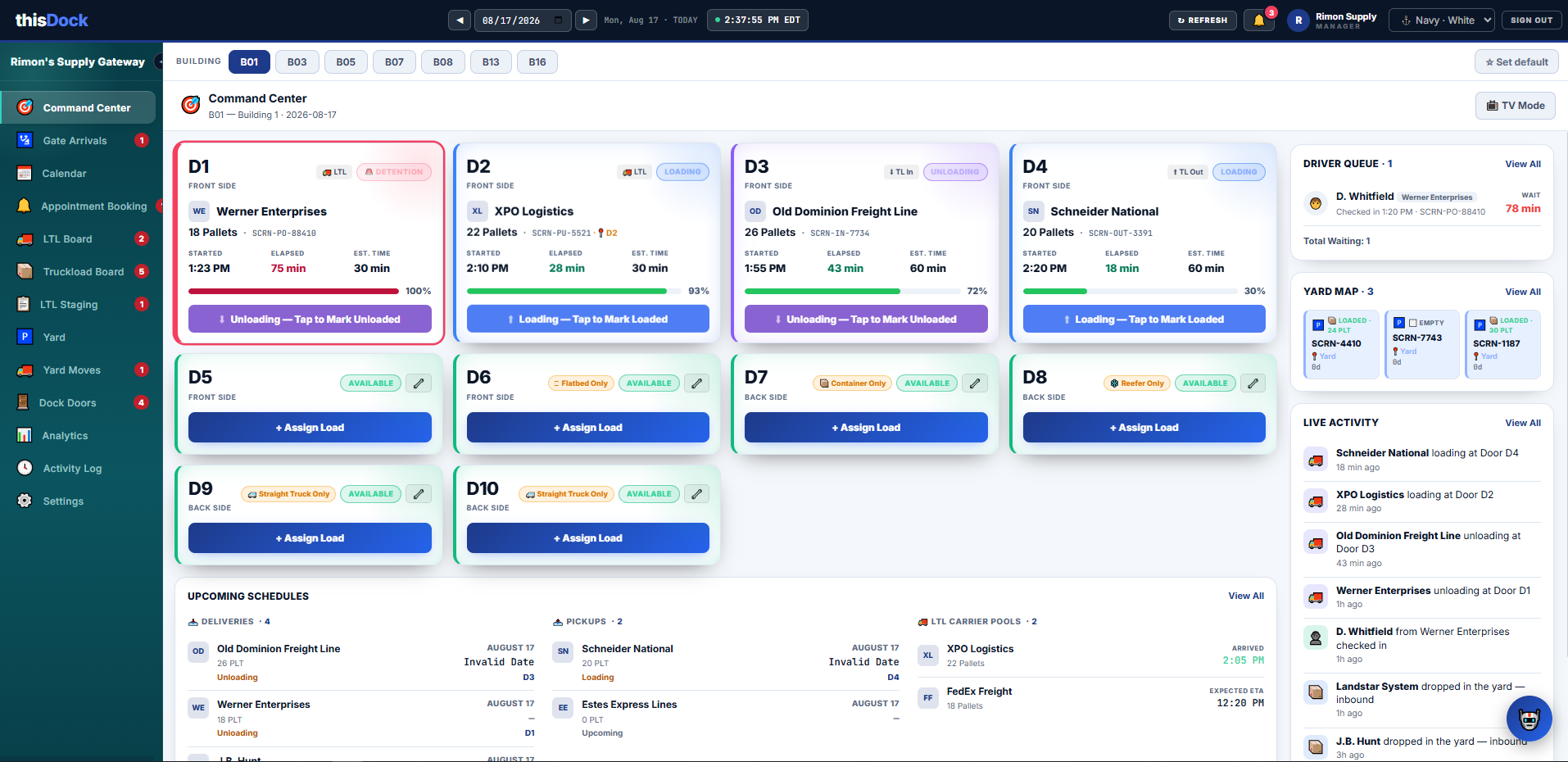Screen dimensions: 1568x762
Task: Click the D1 100% progress bar
Action: coord(294,291)
